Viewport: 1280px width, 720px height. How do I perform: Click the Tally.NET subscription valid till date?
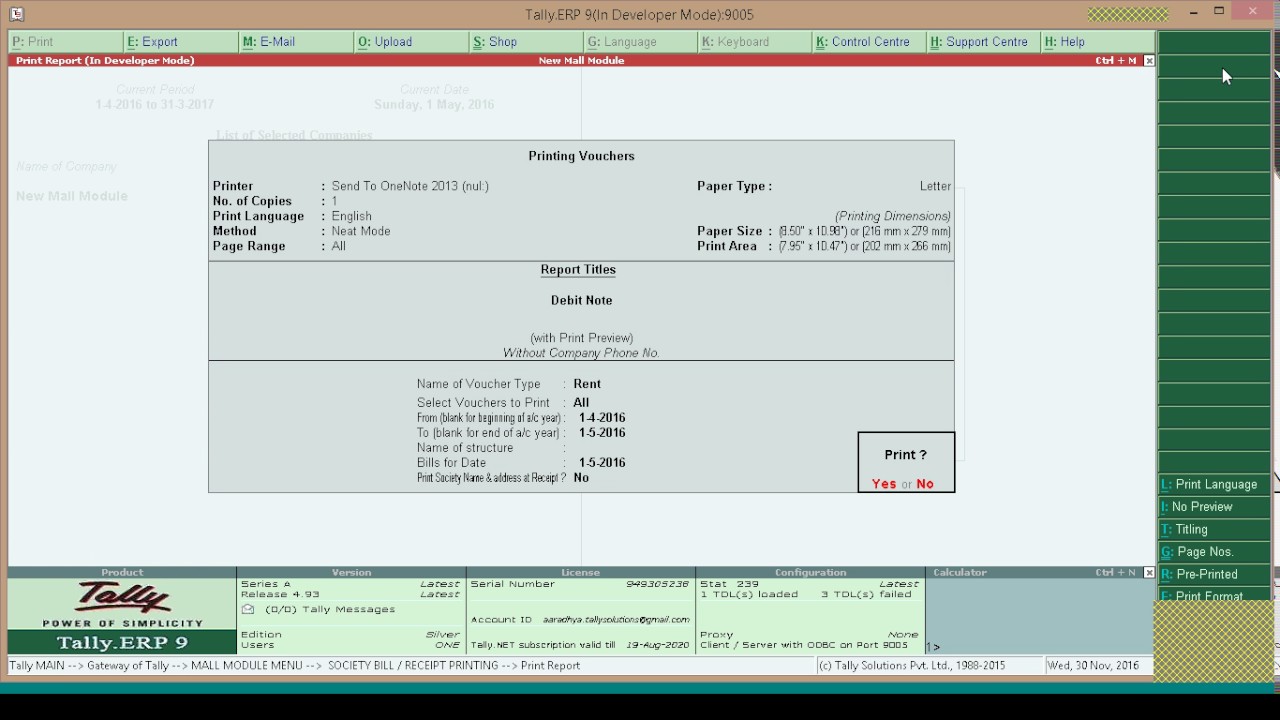658,645
